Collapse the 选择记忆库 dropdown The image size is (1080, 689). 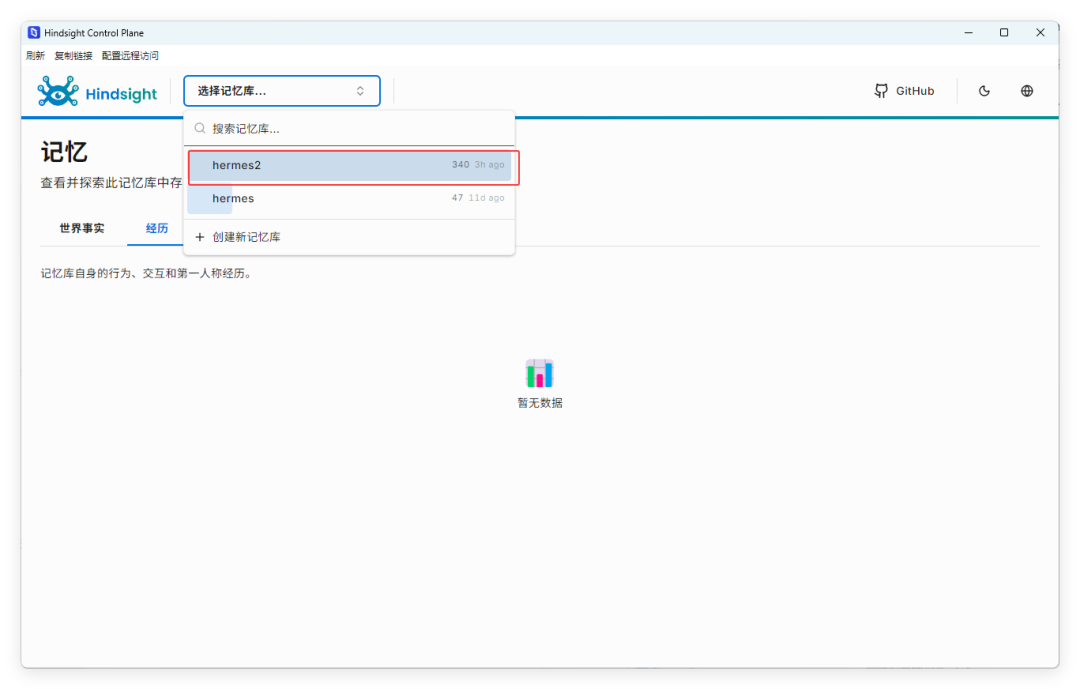[x=282, y=91]
